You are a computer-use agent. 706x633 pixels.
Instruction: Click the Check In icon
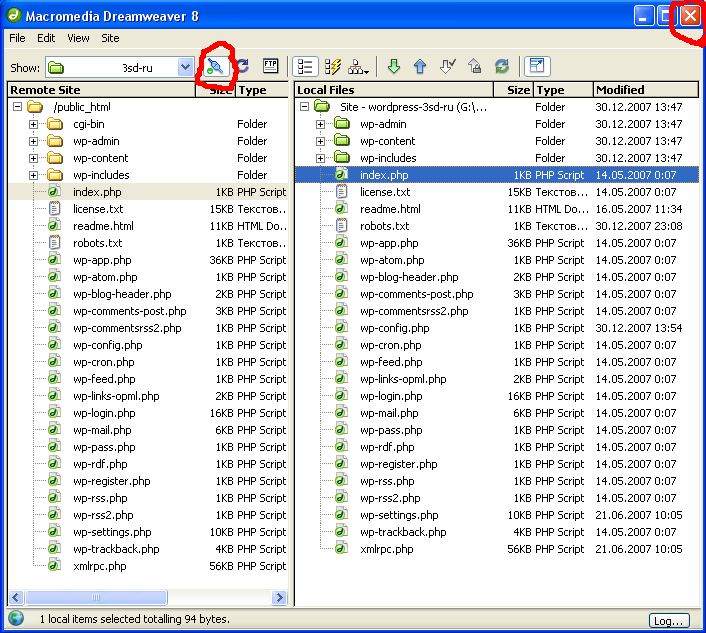click(475, 67)
